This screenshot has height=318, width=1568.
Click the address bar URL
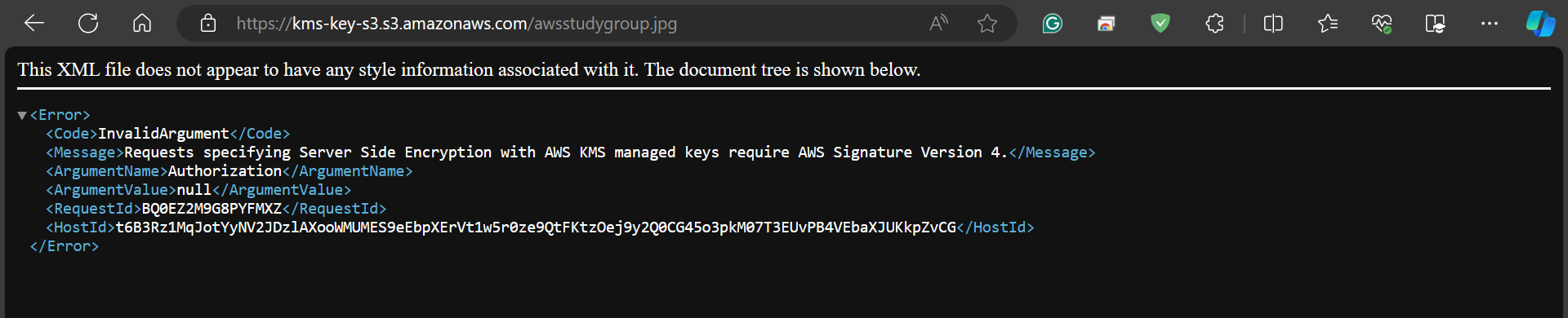point(457,24)
